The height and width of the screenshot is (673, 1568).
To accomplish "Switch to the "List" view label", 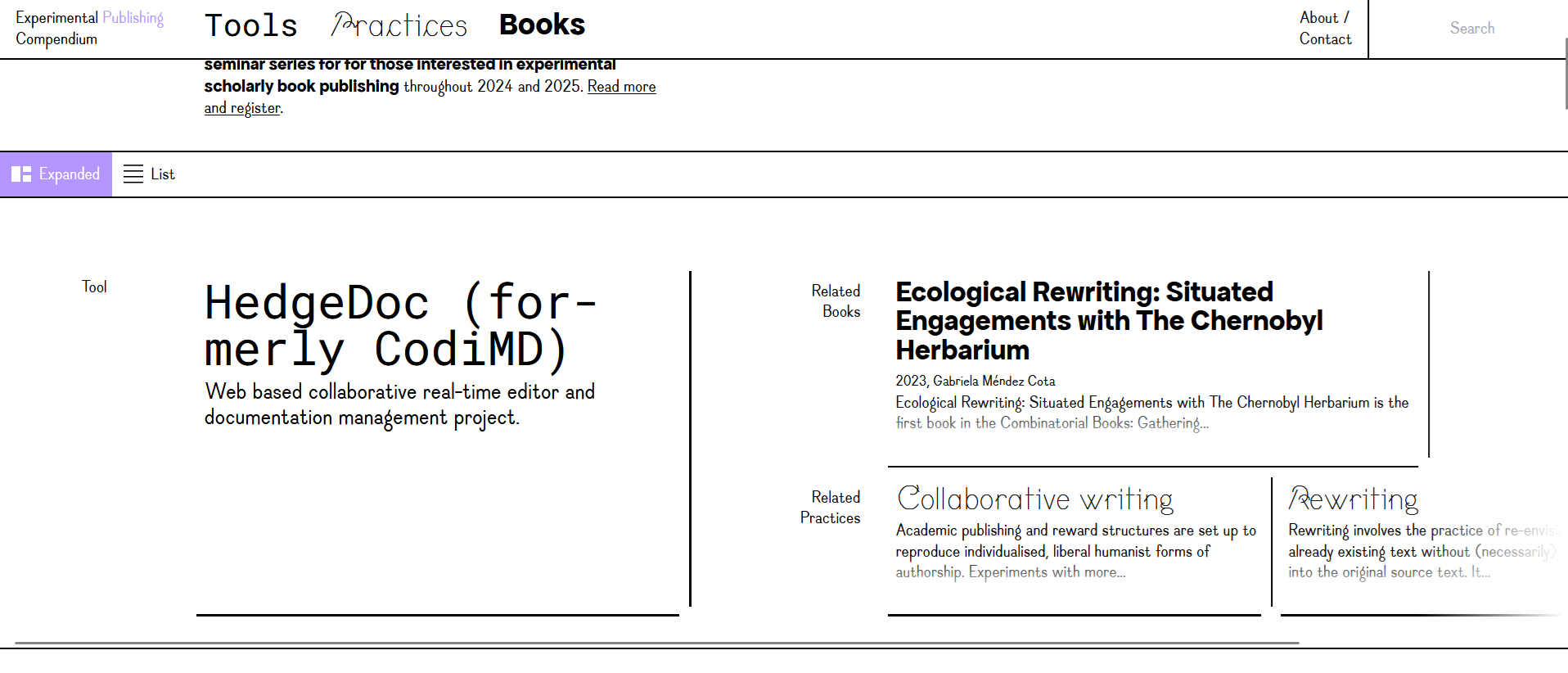I will pyautogui.click(x=163, y=174).
